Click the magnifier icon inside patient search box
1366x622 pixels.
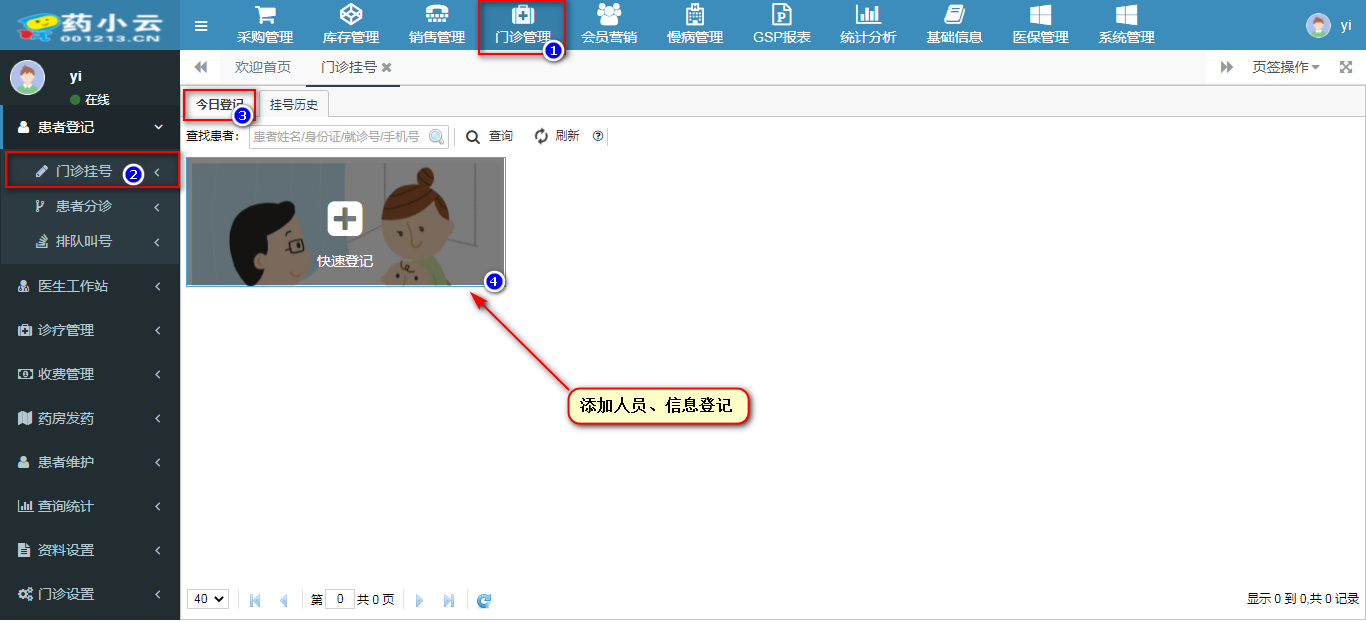[x=436, y=136]
